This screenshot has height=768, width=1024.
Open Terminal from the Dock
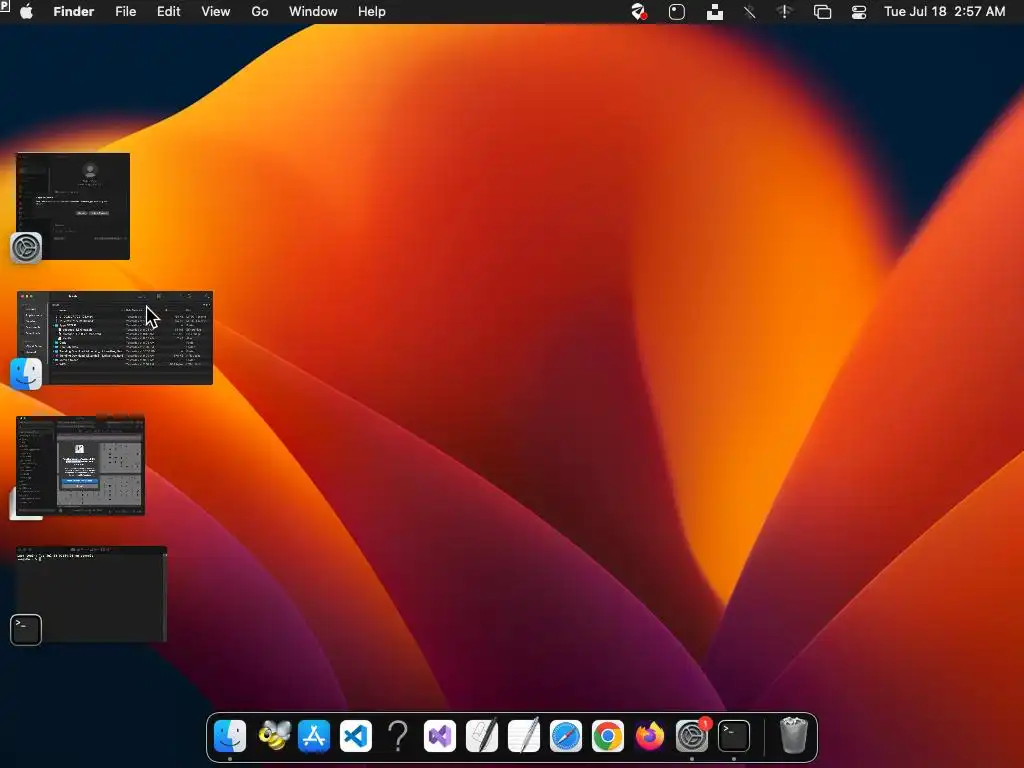point(734,736)
